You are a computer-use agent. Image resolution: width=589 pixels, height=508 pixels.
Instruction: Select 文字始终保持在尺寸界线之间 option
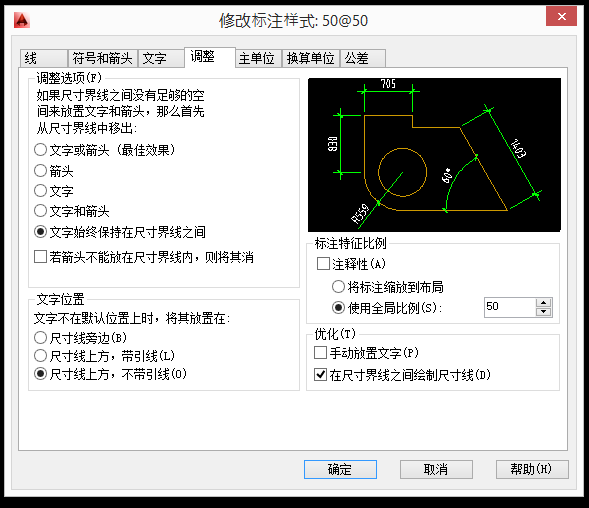pos(119,232)
